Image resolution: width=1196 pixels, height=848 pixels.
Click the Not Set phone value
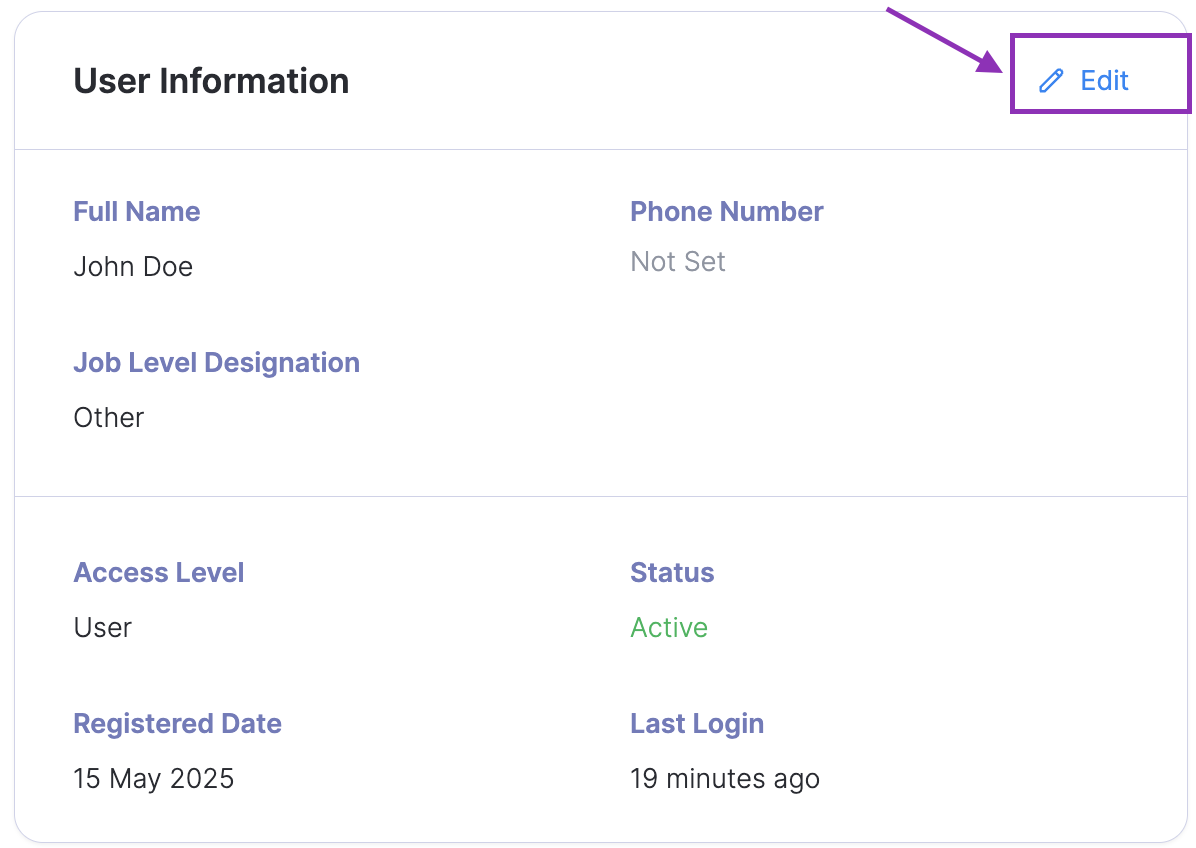[678, 262]
